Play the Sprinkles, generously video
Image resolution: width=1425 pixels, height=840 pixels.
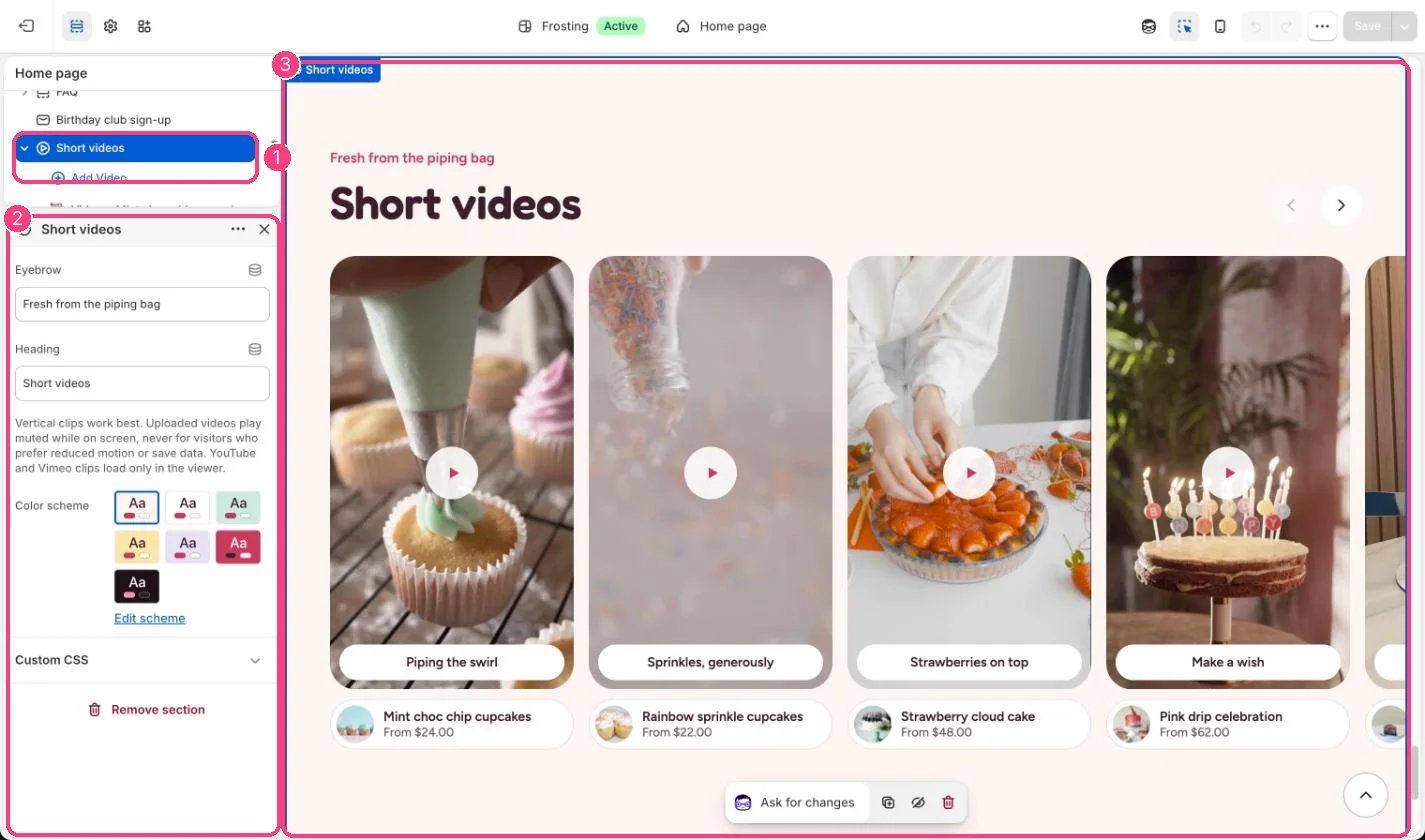[711, 473]
